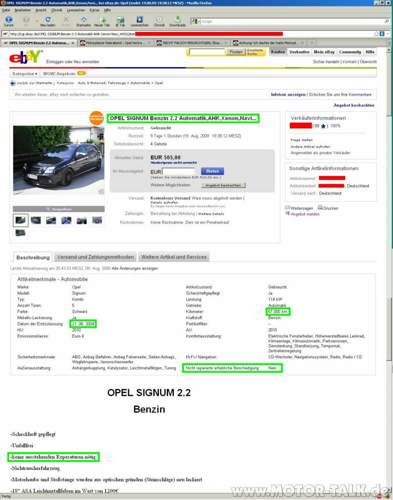This screenshot has height=500, width=393.
Task: Open the history (Chronik) clock icon
Action: pyautogui.click(x=159, y=20)
